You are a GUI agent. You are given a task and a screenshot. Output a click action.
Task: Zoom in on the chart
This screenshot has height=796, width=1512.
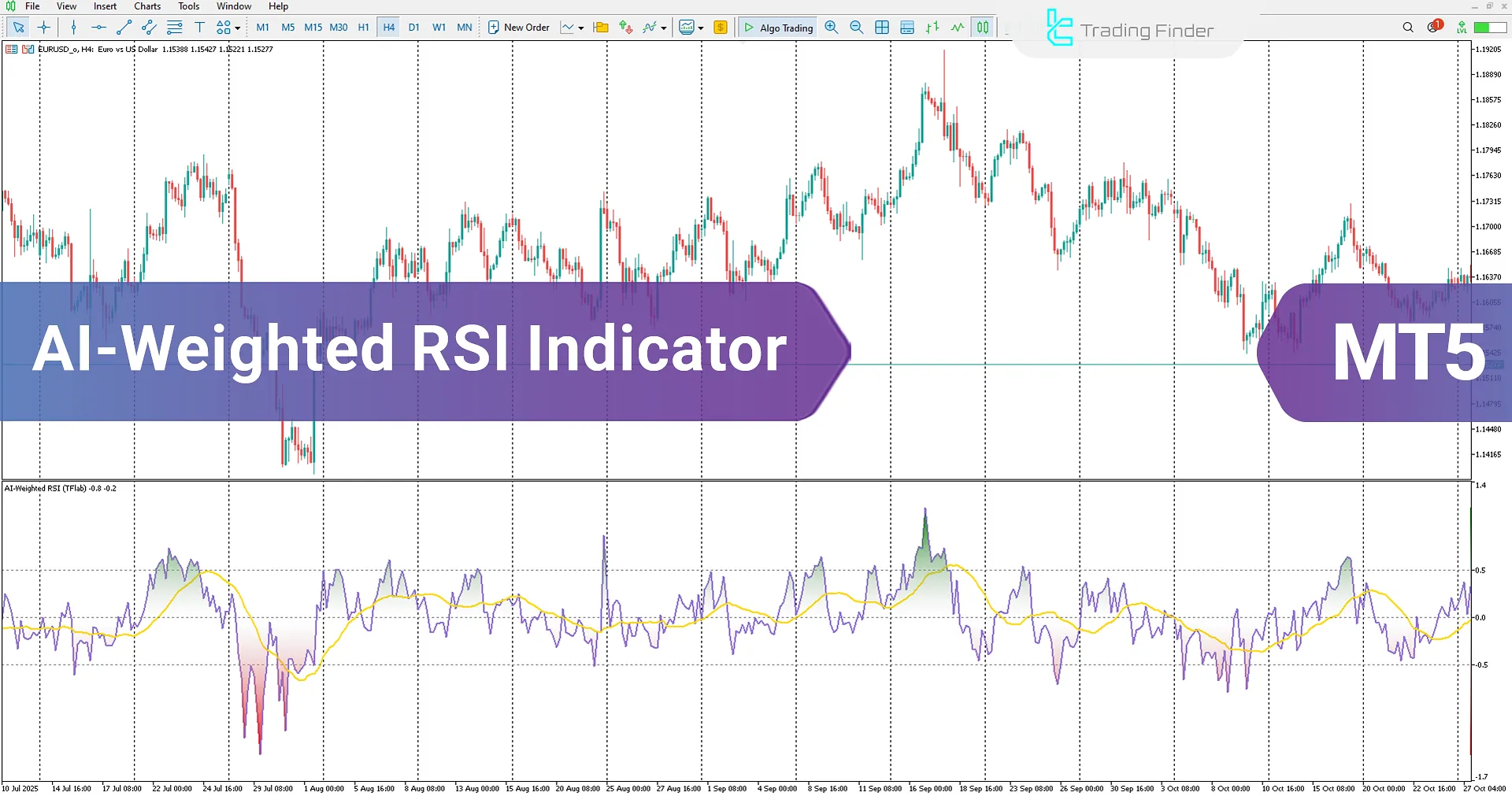[832, 27]
